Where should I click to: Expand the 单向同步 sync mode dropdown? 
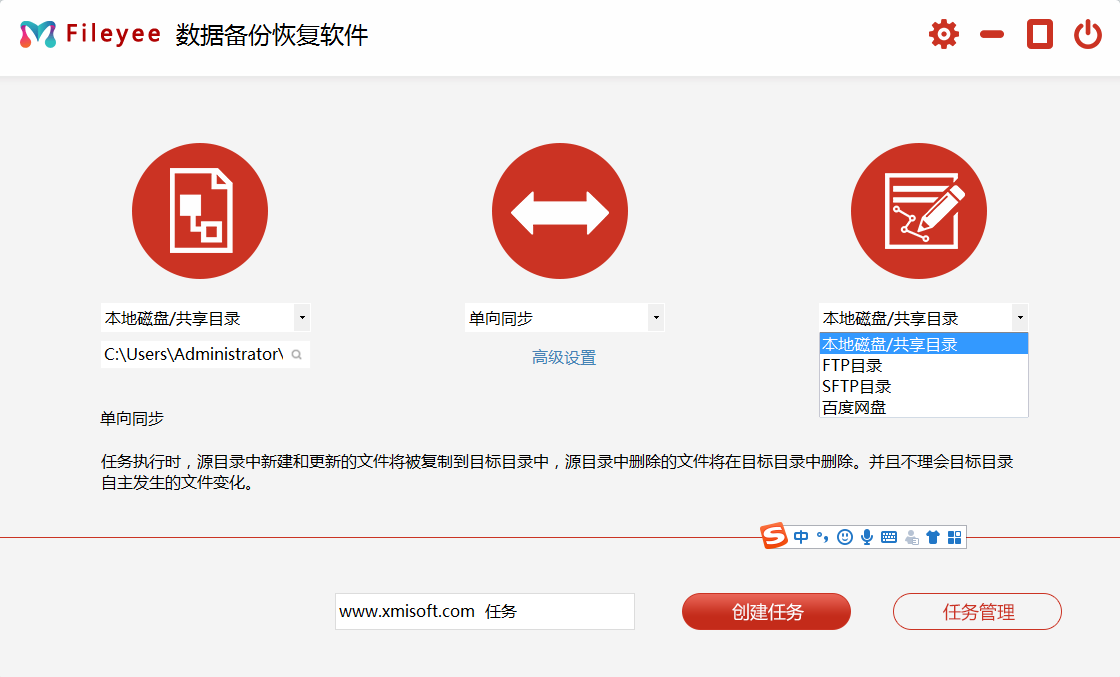(x=656, y=319)
